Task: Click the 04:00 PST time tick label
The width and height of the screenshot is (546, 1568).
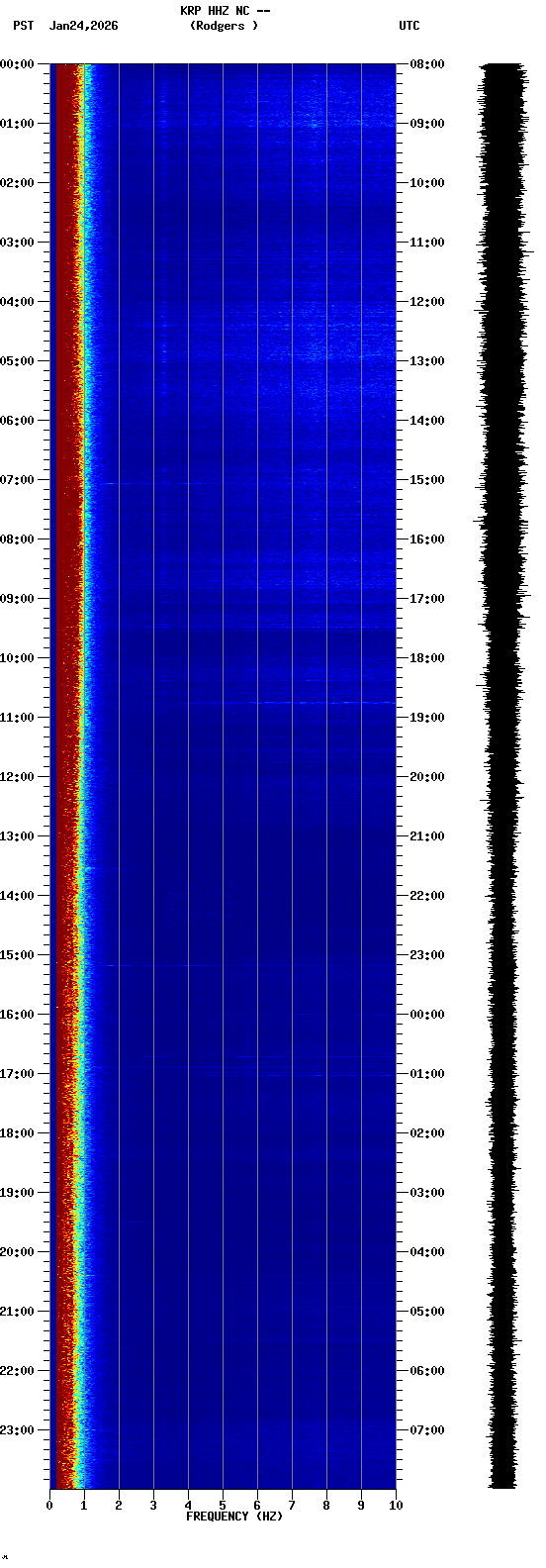Action: point(17,302)
